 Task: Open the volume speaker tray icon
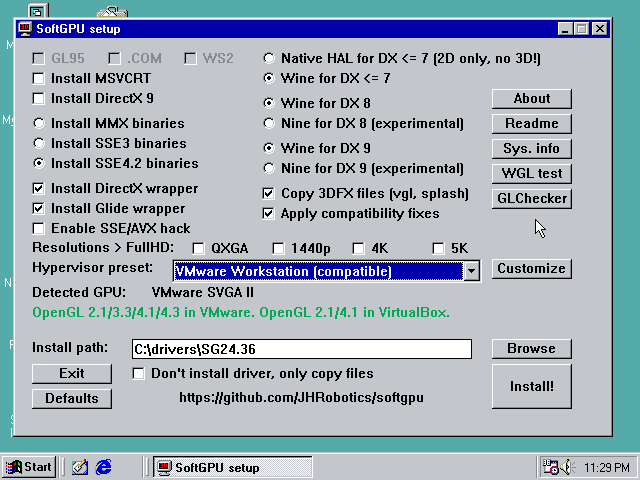pos(567,467)
